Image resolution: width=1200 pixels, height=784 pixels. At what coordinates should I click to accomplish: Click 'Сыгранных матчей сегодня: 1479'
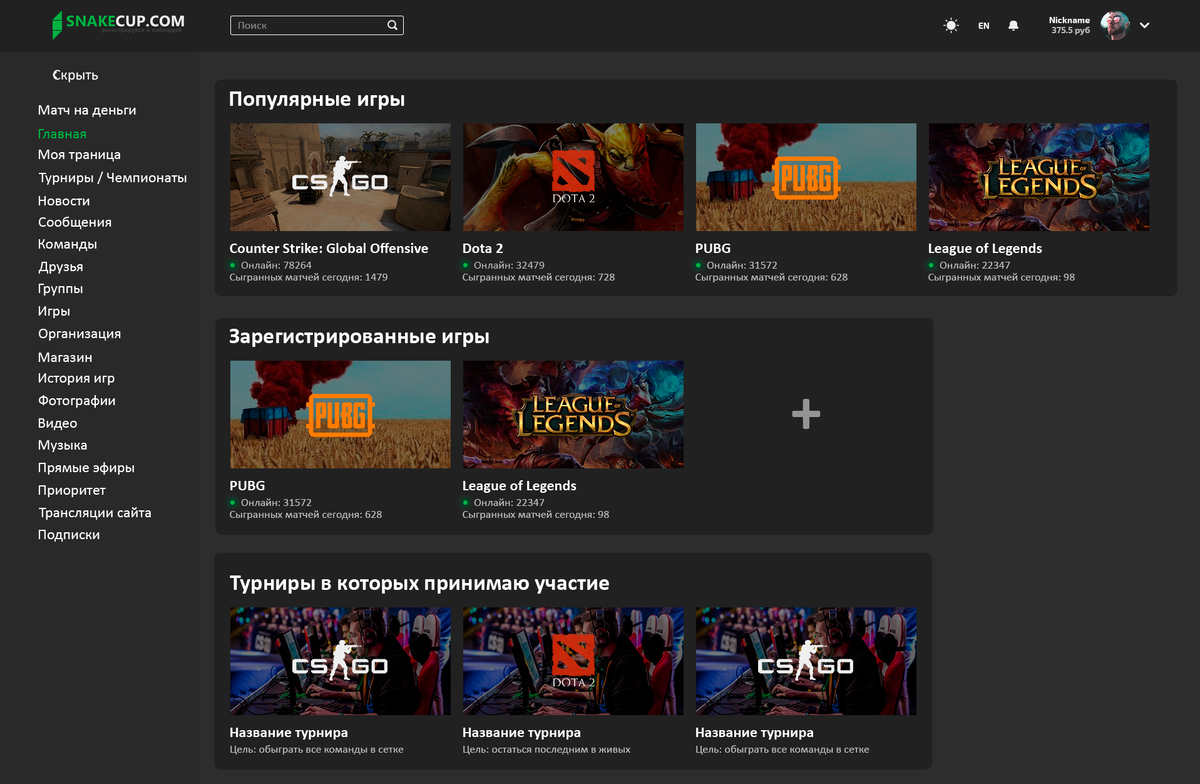(x=308, y=277)
